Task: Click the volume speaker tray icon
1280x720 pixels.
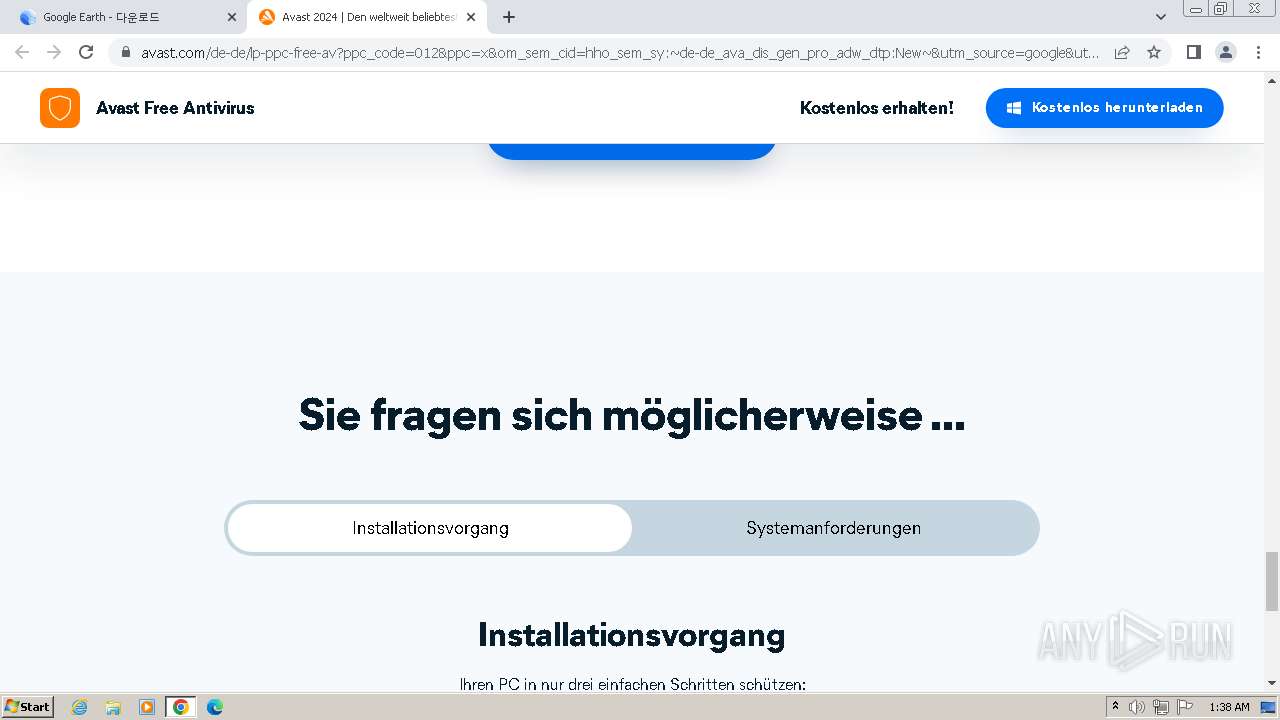Action: pos(1137,707)
